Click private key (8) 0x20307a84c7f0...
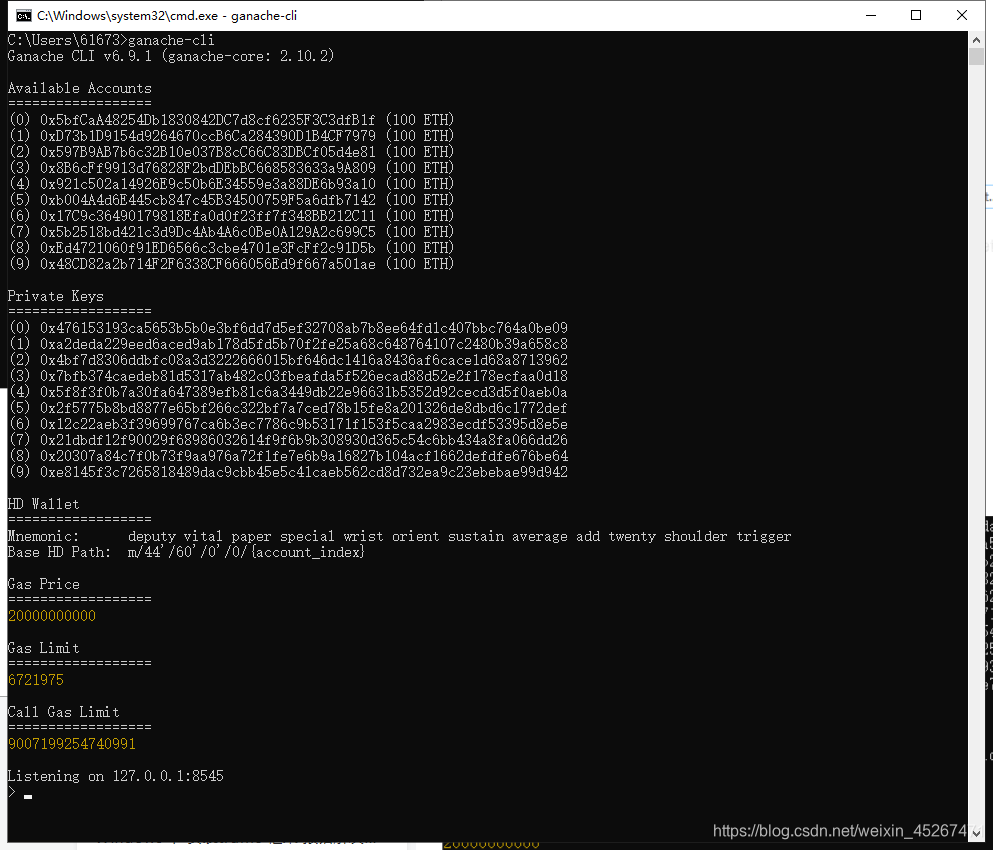Image resolution: width=993 pixels, height=850 pixels. pos(304,456)
